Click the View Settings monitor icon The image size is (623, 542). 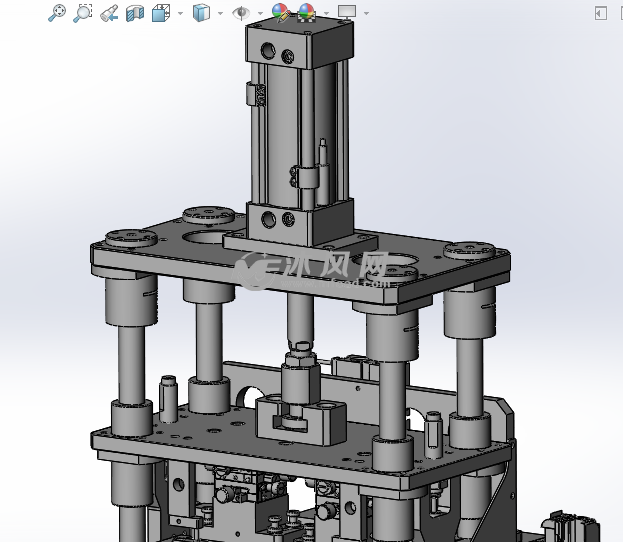pos(346,13)
